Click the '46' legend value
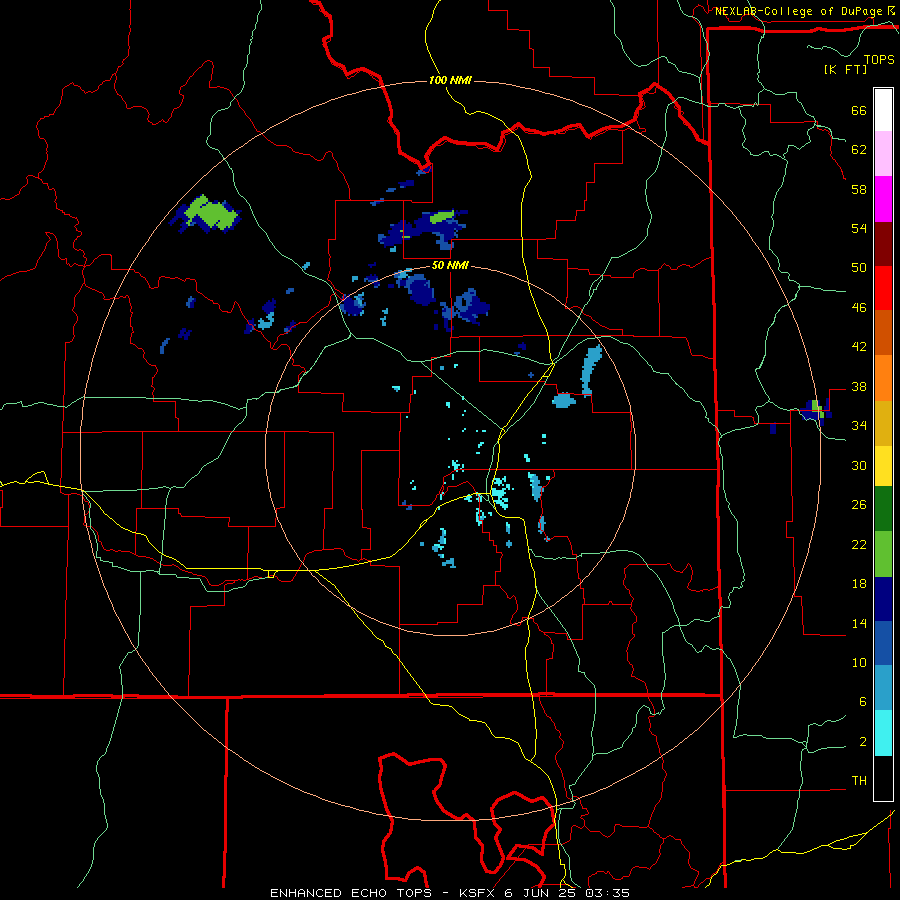This screenshot has height=900, width=900. [859, 308]
